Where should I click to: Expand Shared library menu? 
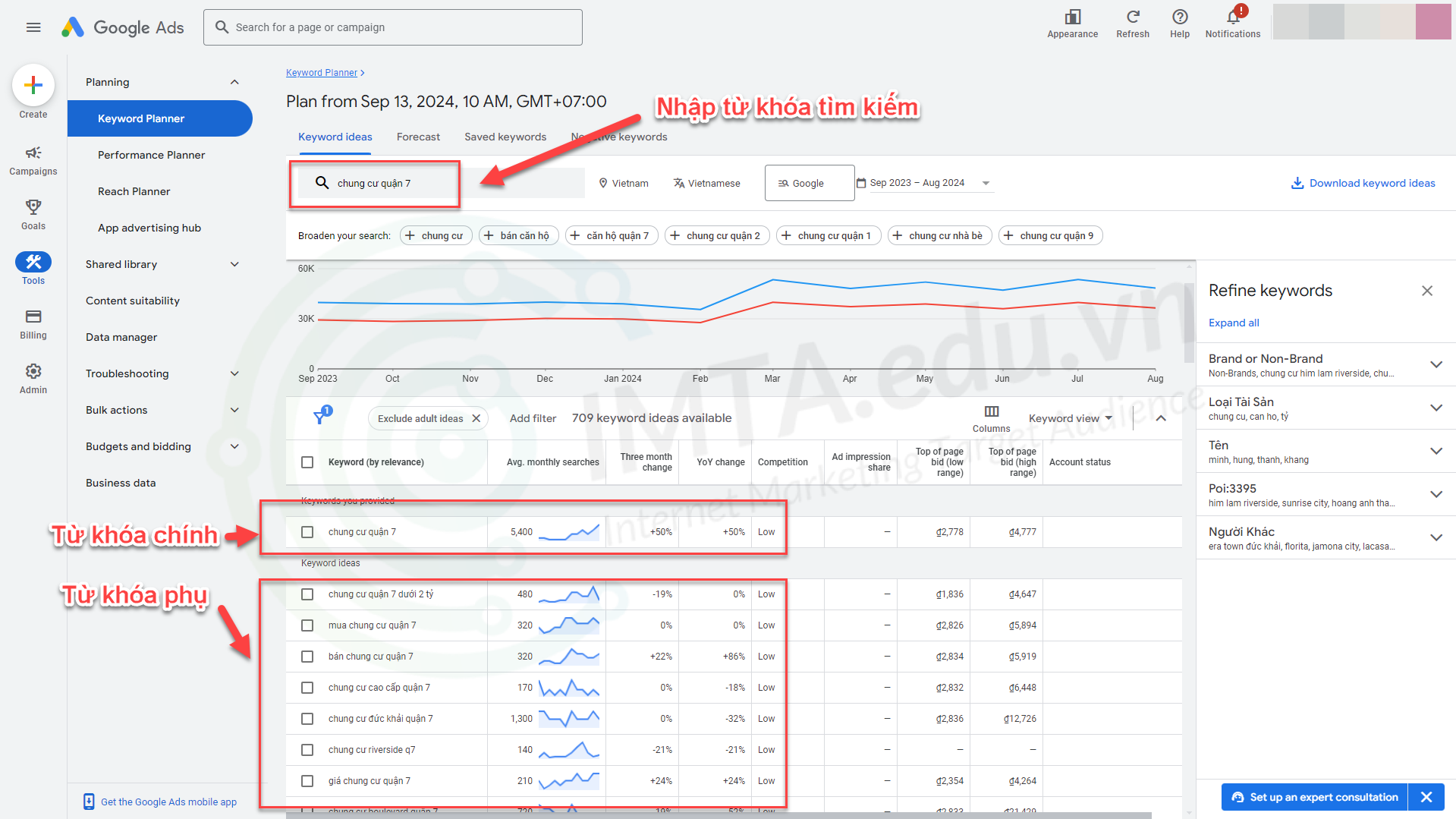click(x=234, y=264)
